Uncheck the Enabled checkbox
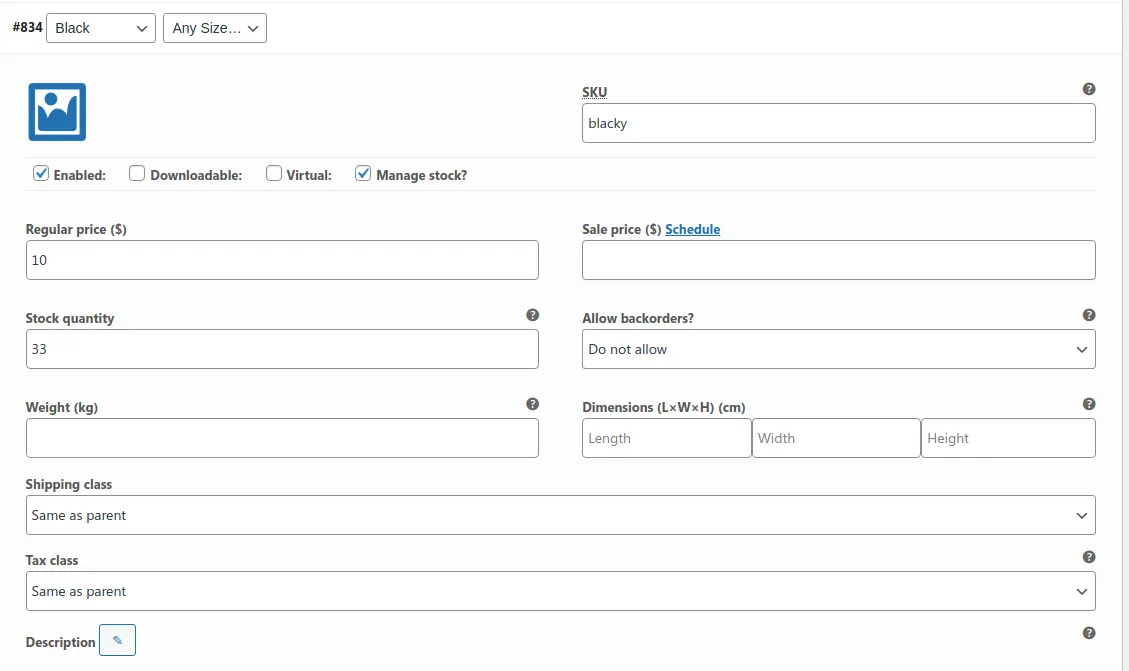 point(41,174)
